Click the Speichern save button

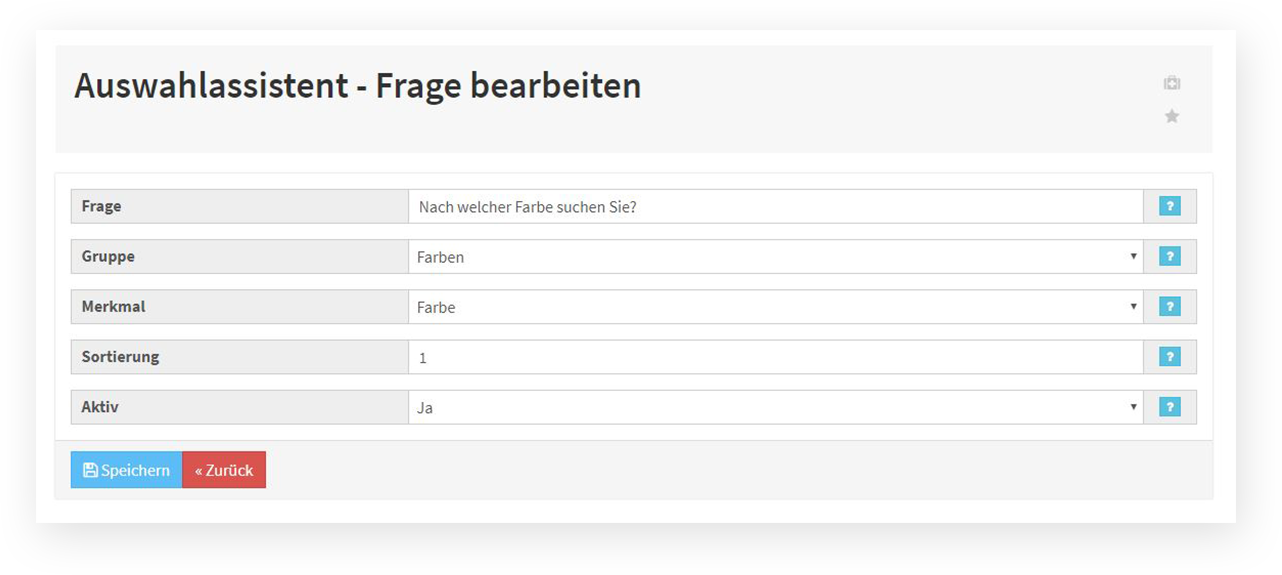[126, 470]
